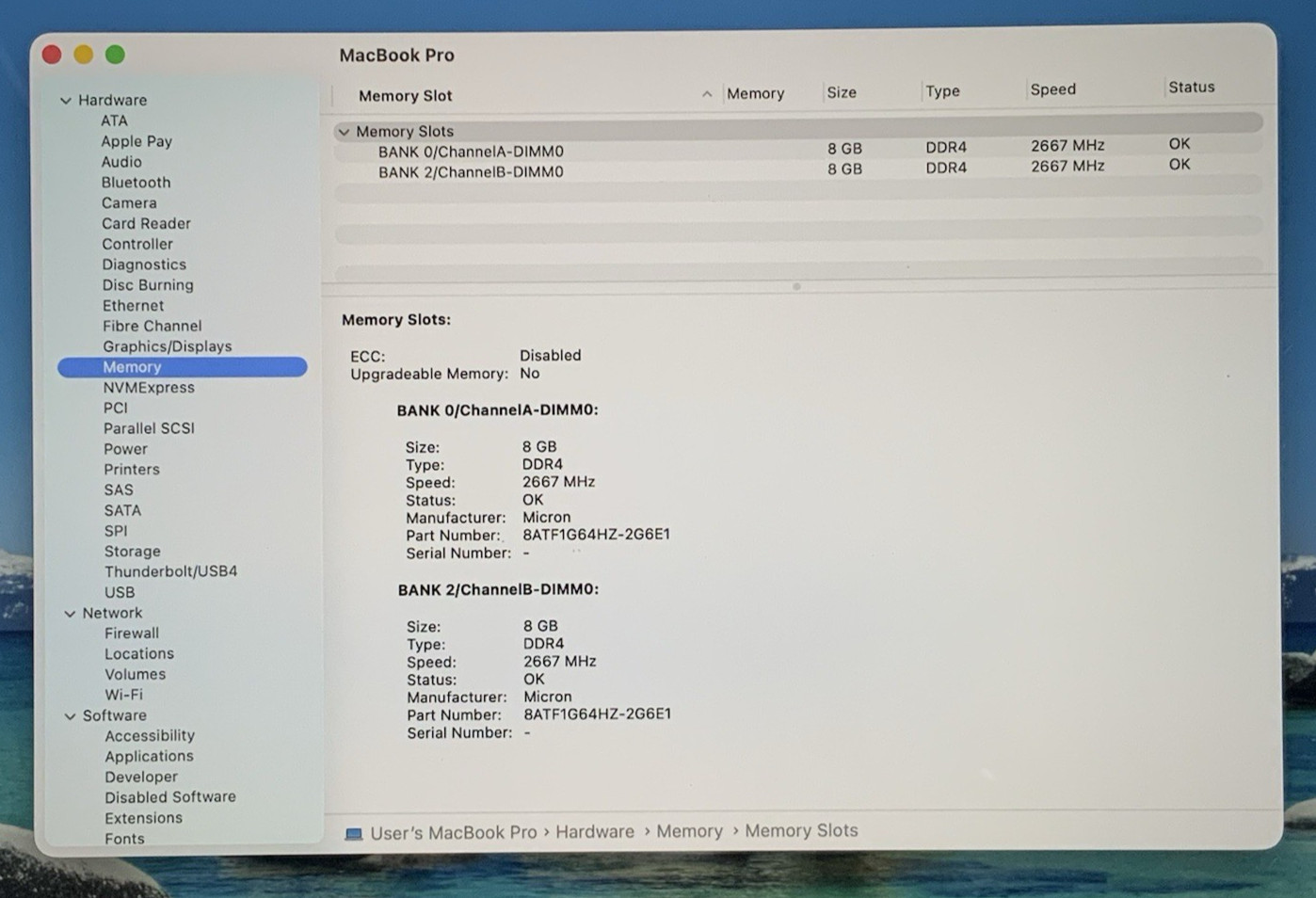Select SAS in the sidebar
This screenshot has height=898, width=1316.
tap(119, 489)
